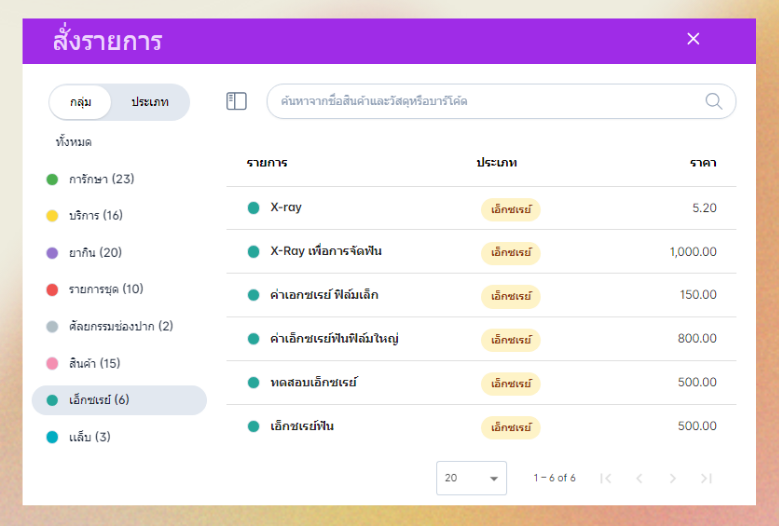The image size is (779, 526).
Task: Go to next page of results
Action: tap(673, 478)
